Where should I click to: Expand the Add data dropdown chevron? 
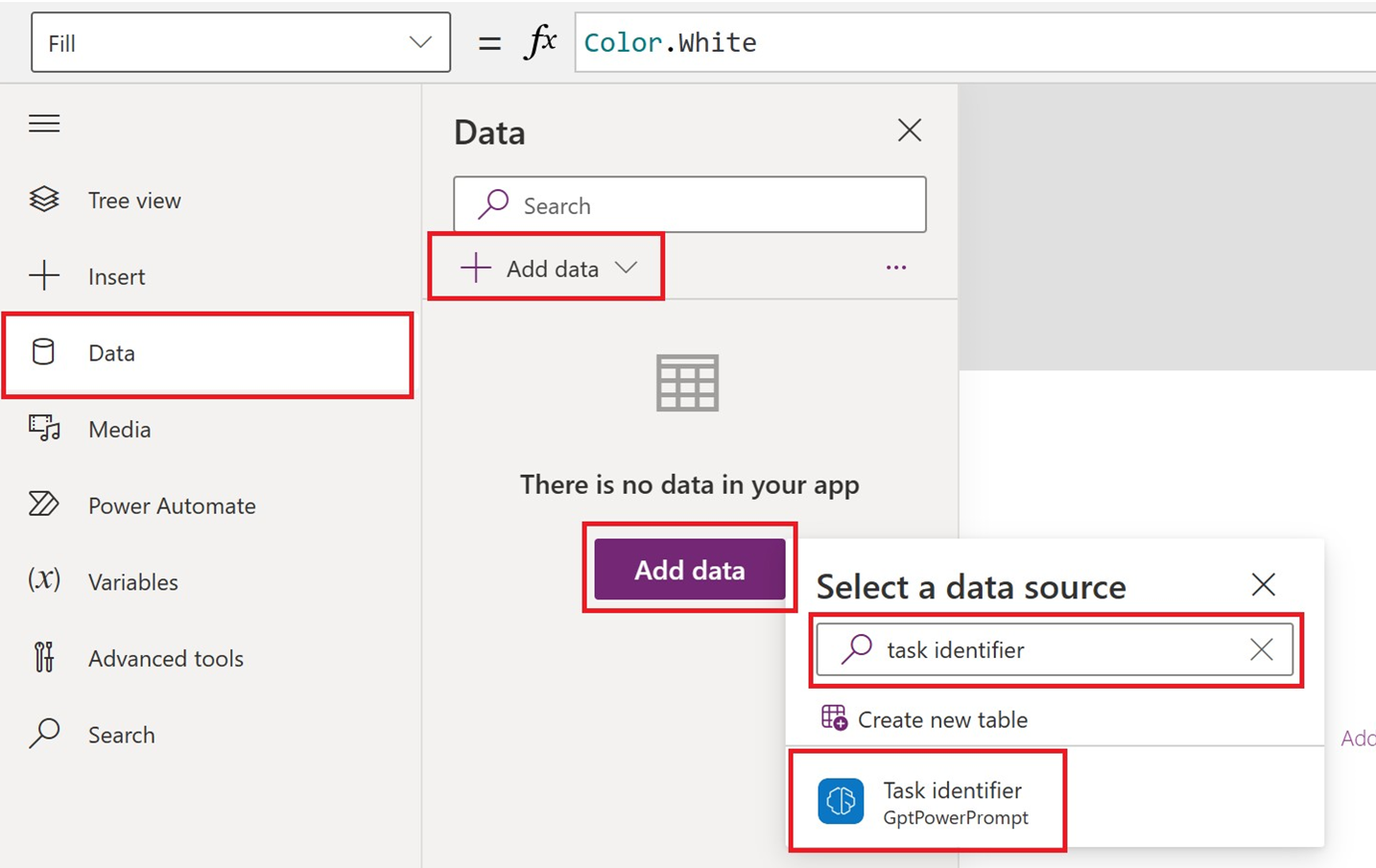(x=627, y=268)
